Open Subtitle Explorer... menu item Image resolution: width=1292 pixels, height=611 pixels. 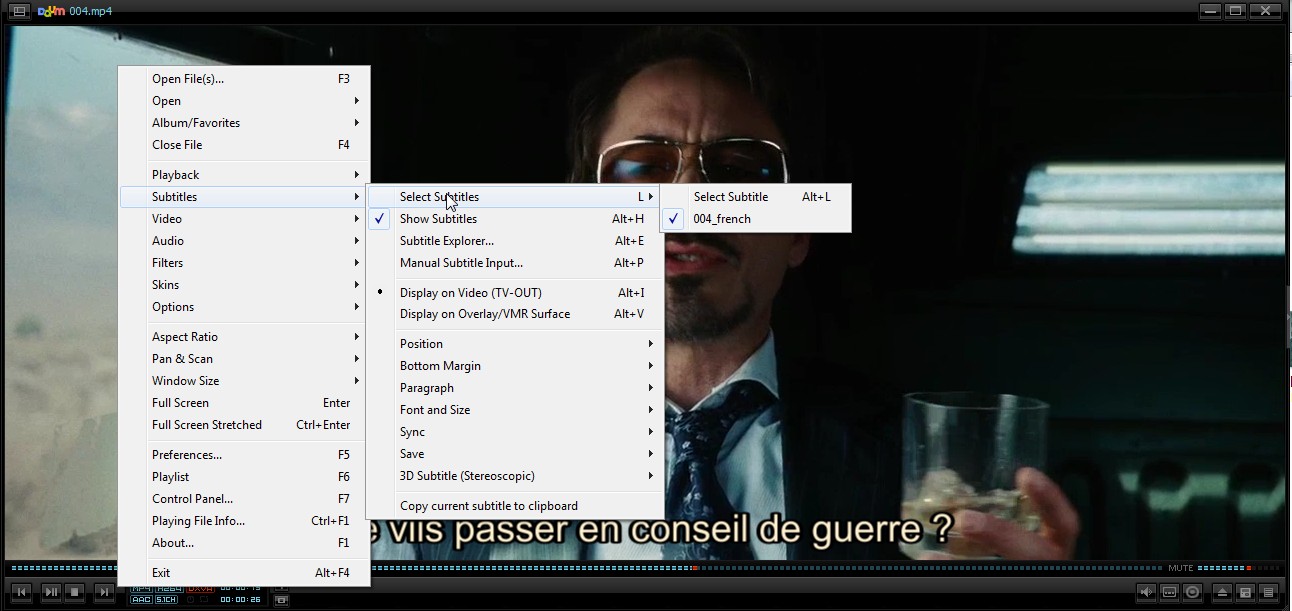514,241
